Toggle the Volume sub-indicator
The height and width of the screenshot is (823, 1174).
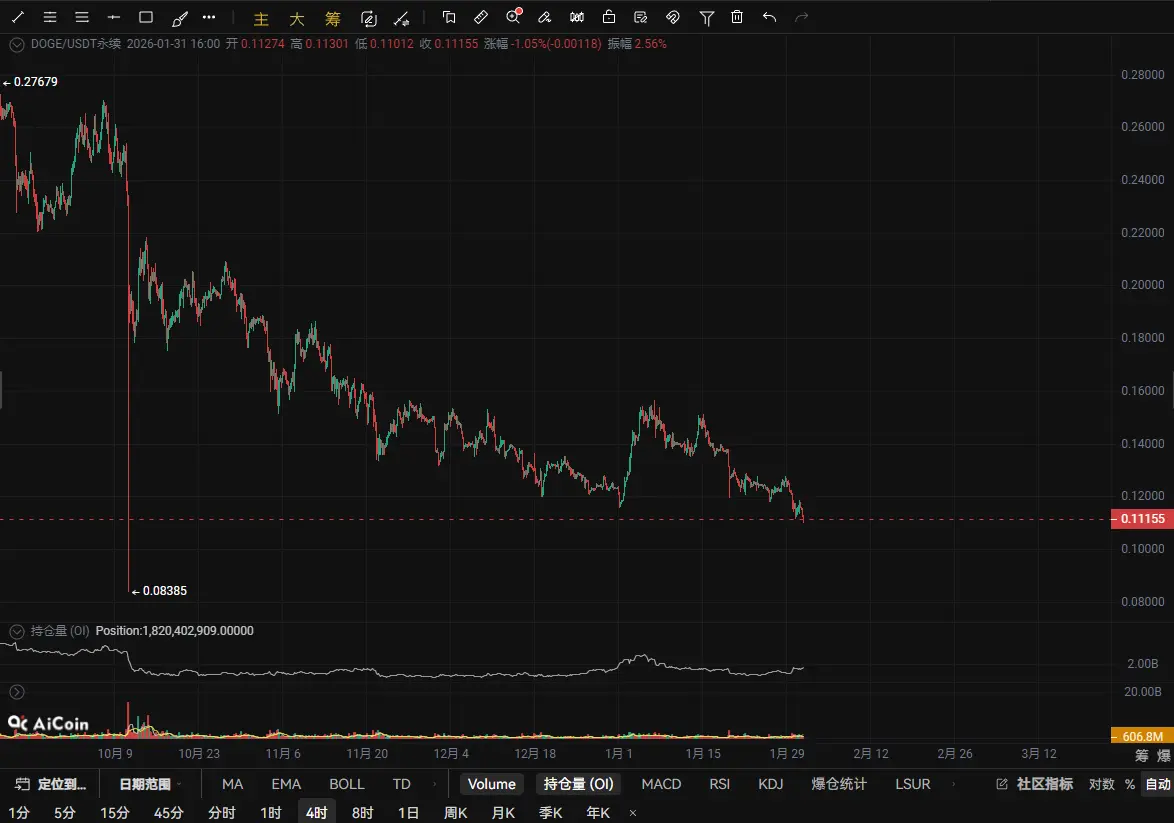click(x=492, y=784)
